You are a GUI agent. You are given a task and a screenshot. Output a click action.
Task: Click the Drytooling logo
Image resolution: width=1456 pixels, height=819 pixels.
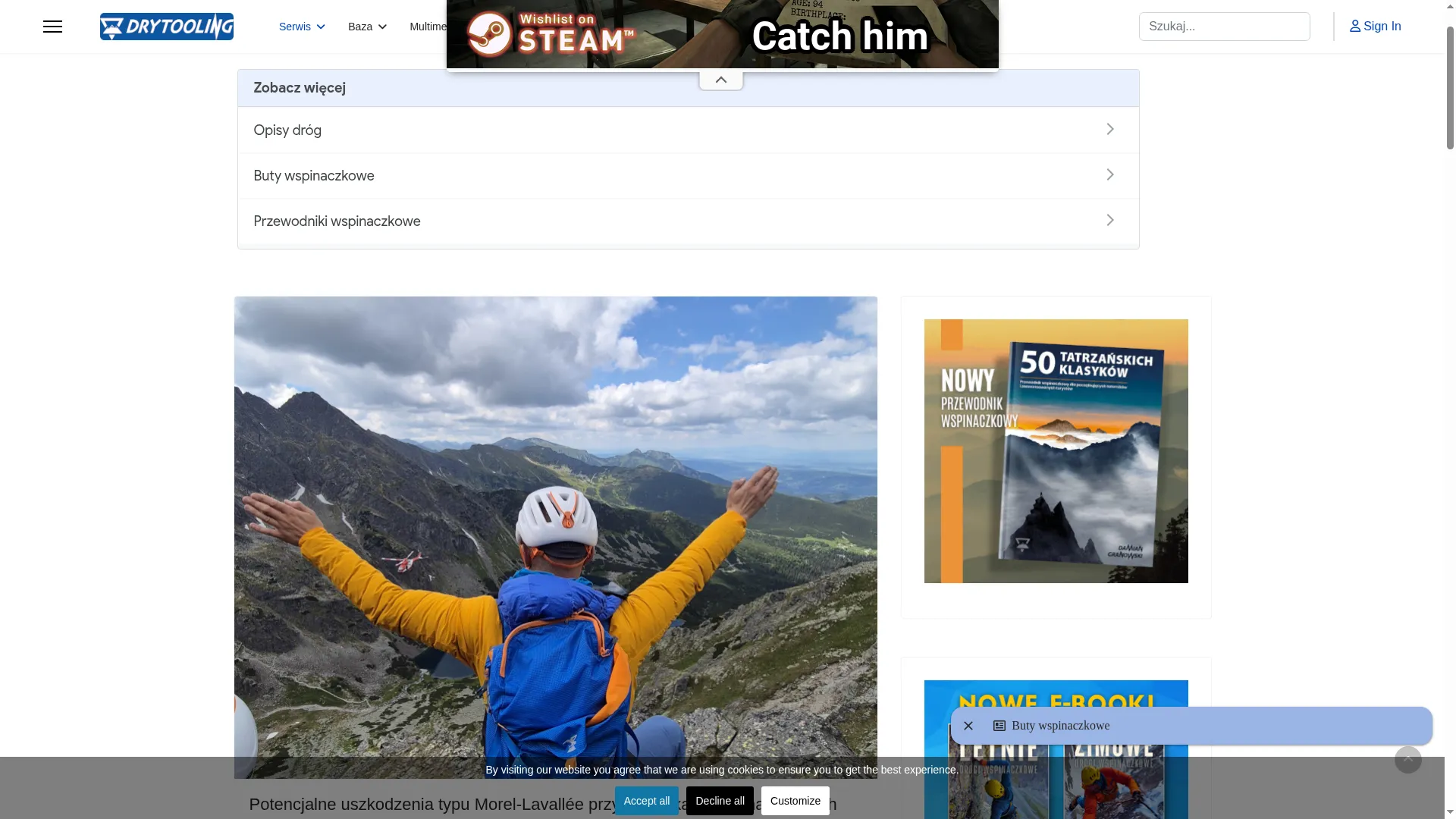click(x=167, y=27)
